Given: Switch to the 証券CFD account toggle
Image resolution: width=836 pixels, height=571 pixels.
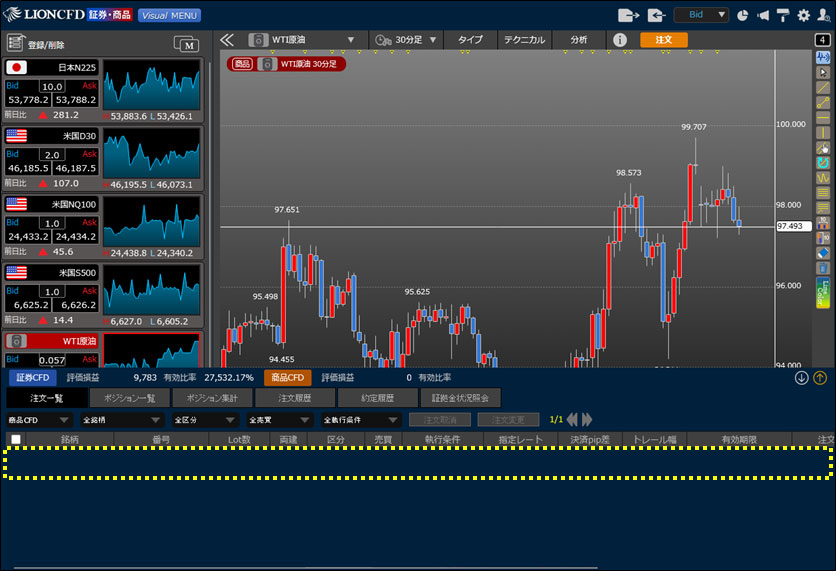Looking at the screenshot, I should click(x=29, y=378).
